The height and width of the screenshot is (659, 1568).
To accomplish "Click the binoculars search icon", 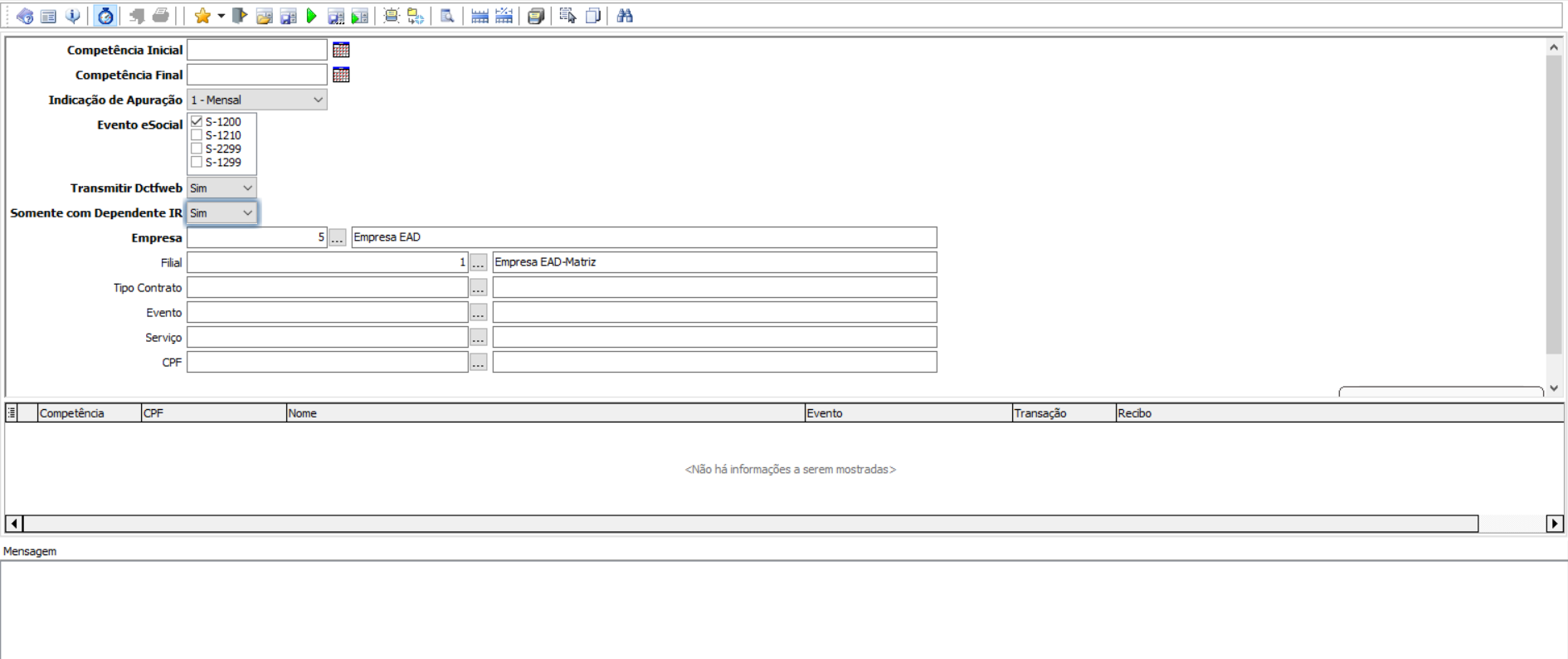I will point(625,16).
